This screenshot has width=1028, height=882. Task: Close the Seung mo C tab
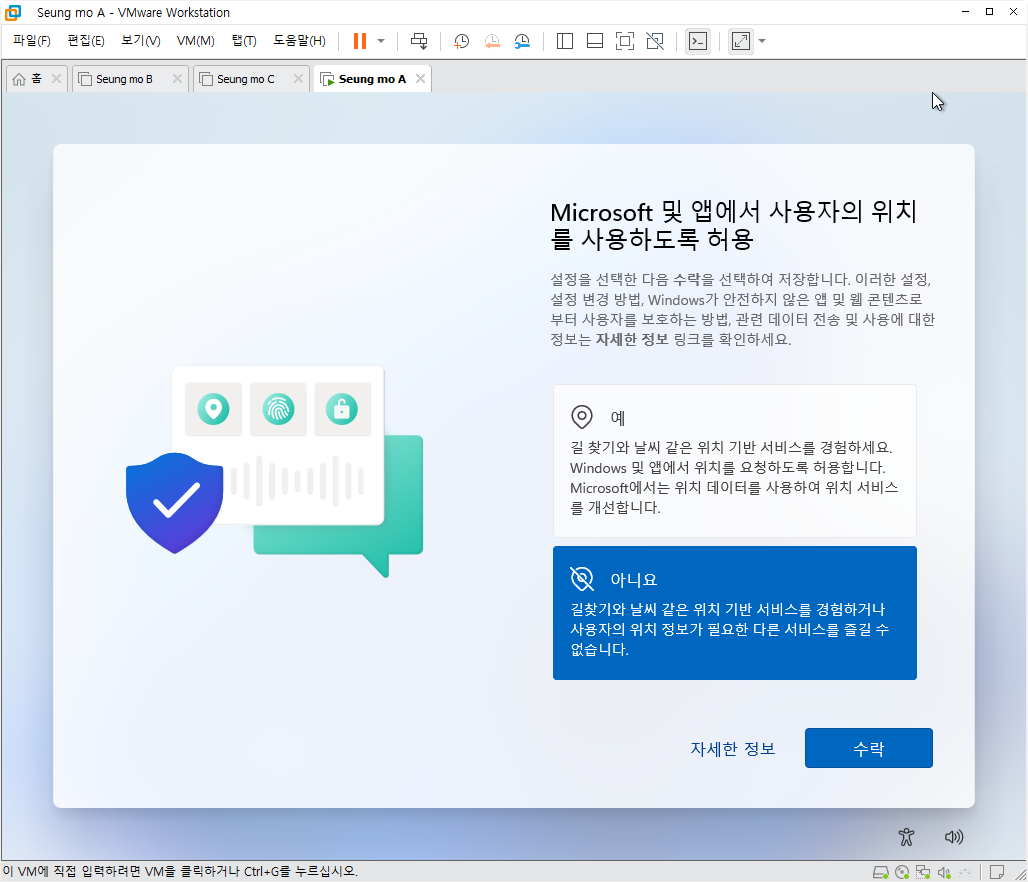(x=298, y=79)
